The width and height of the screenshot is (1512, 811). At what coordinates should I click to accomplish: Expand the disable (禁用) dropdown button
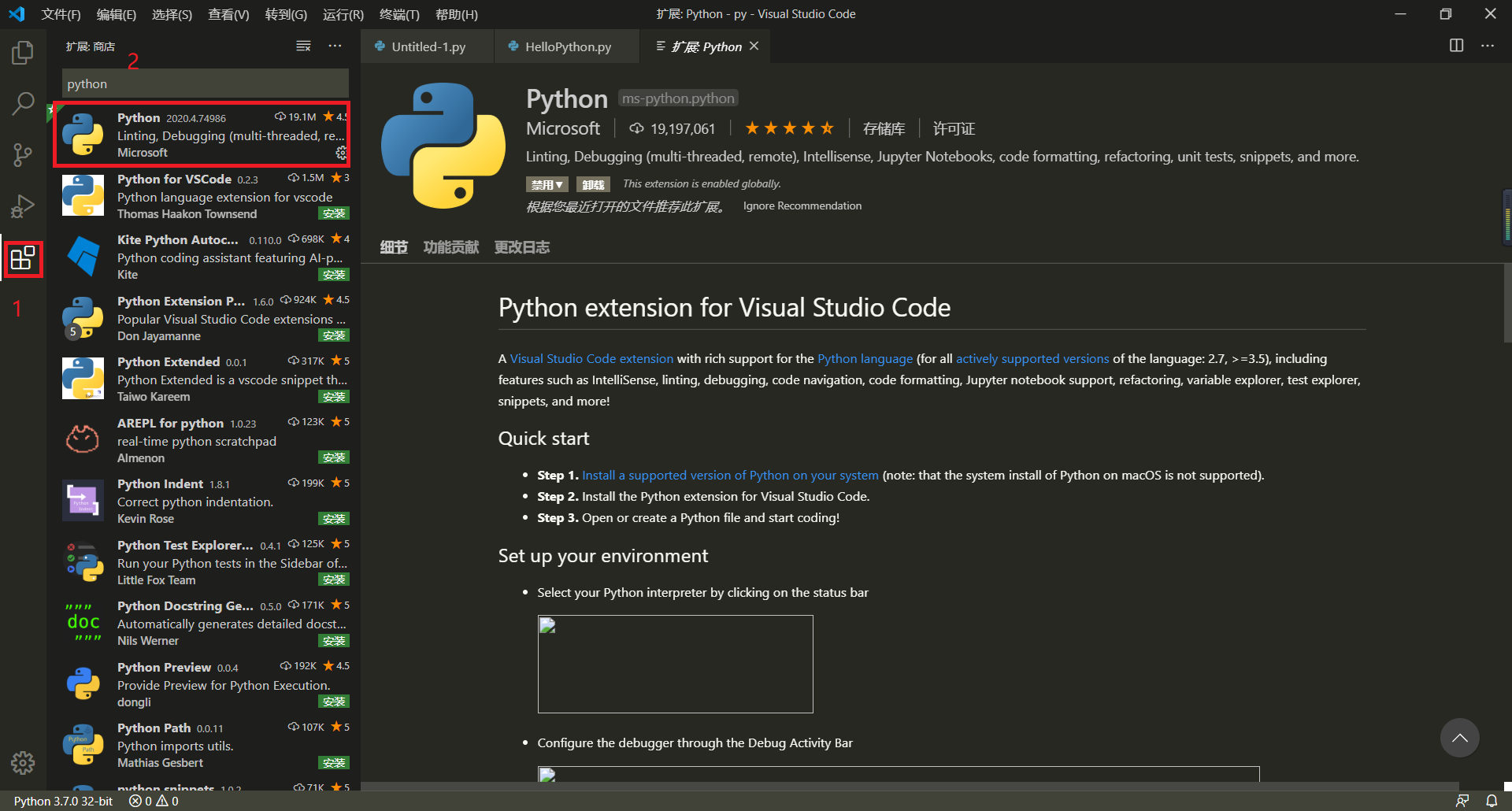coord(547,184)
